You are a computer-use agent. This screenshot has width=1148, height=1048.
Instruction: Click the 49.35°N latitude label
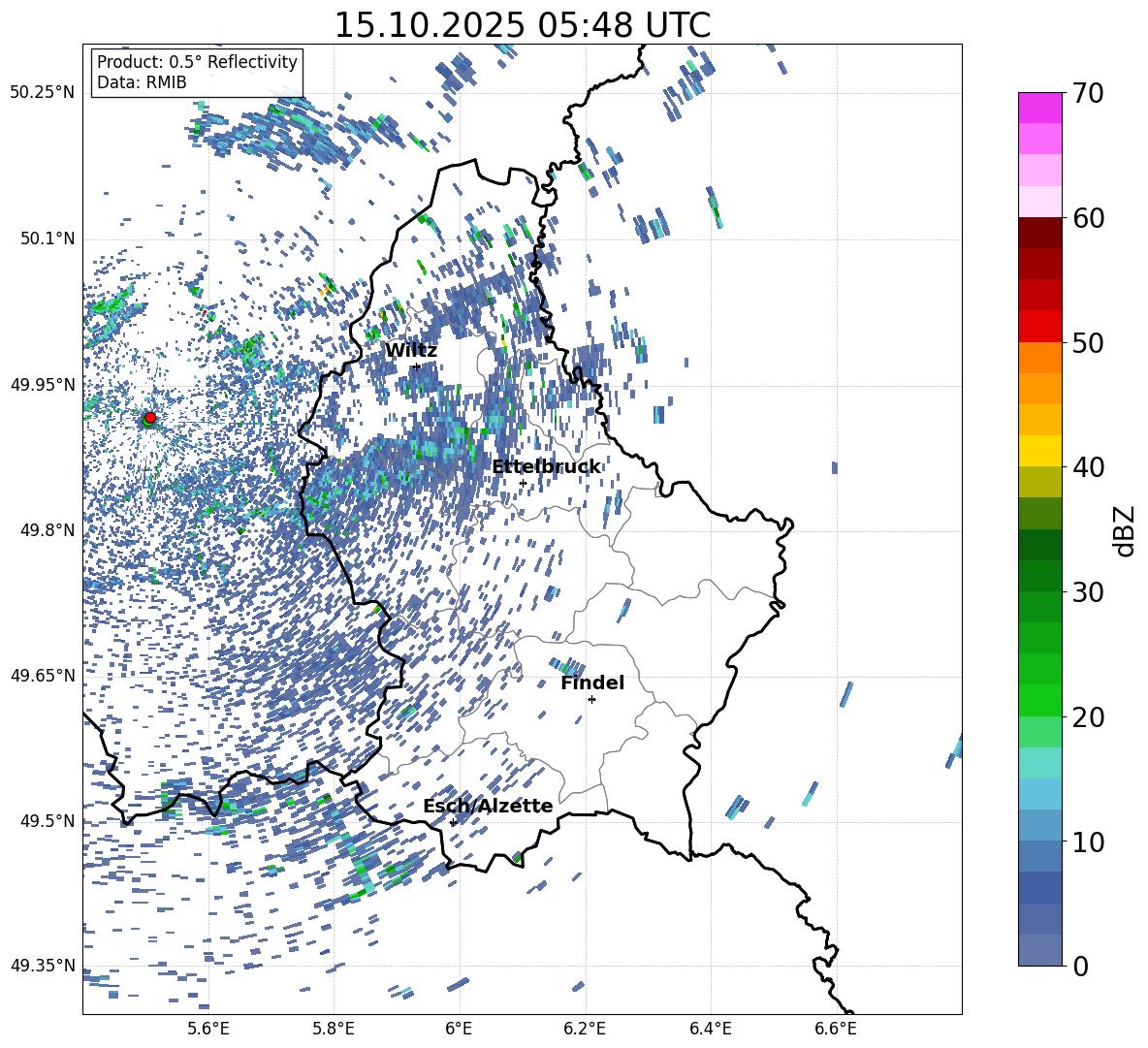(x=43, y=966)
